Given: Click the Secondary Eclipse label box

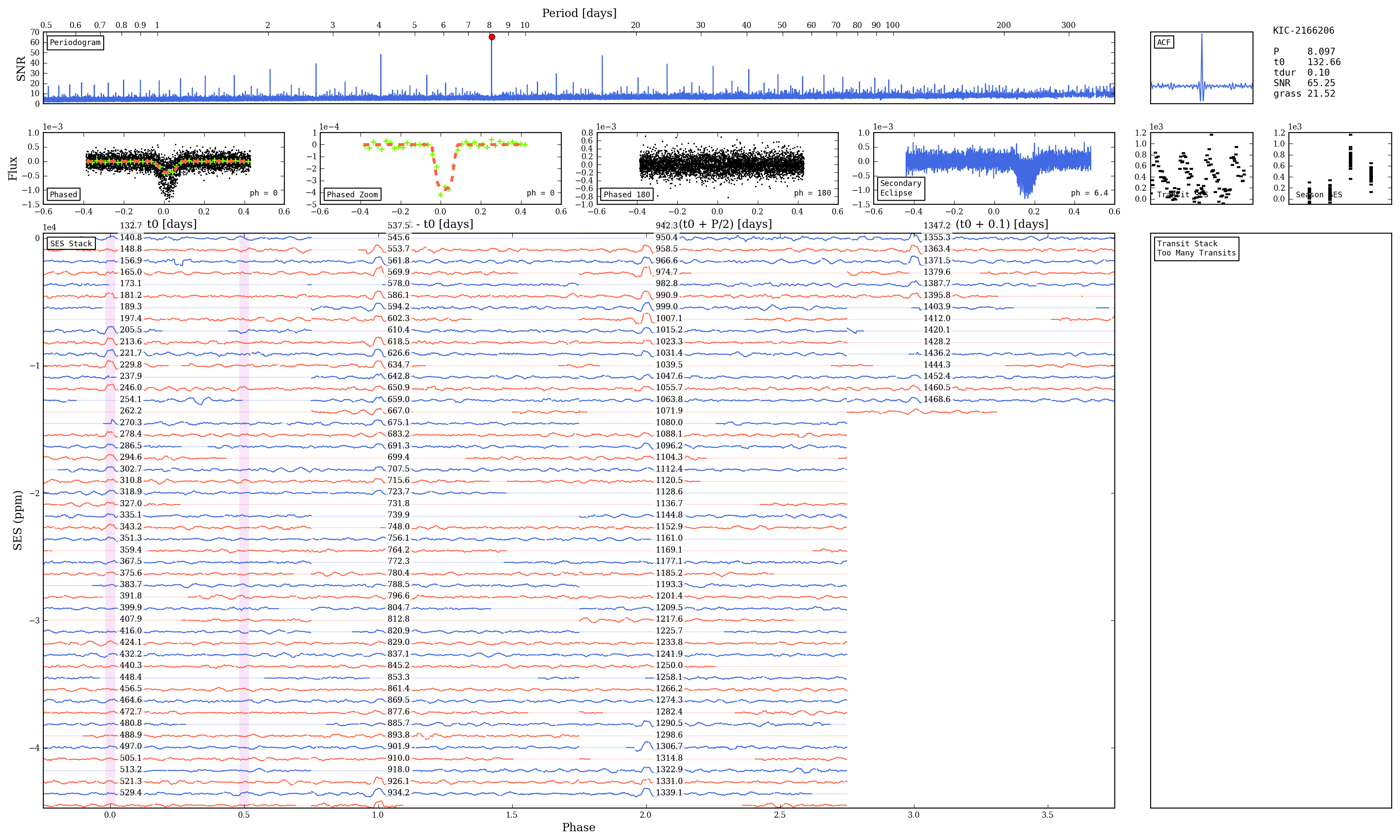Looking at the screenshot, I should tap(900, 188).
